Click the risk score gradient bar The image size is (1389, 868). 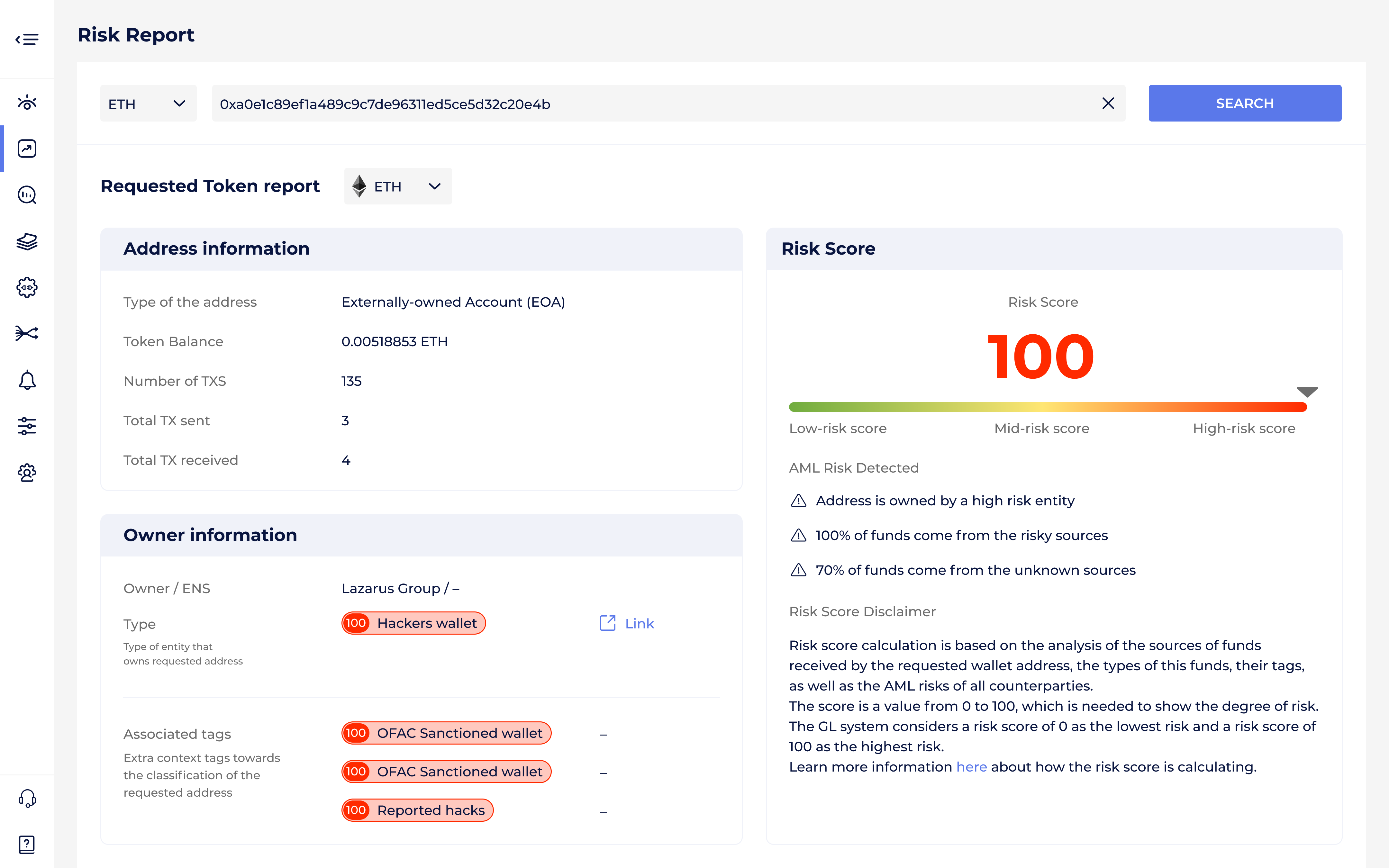pyautogui.click(x=1048, y=406)
